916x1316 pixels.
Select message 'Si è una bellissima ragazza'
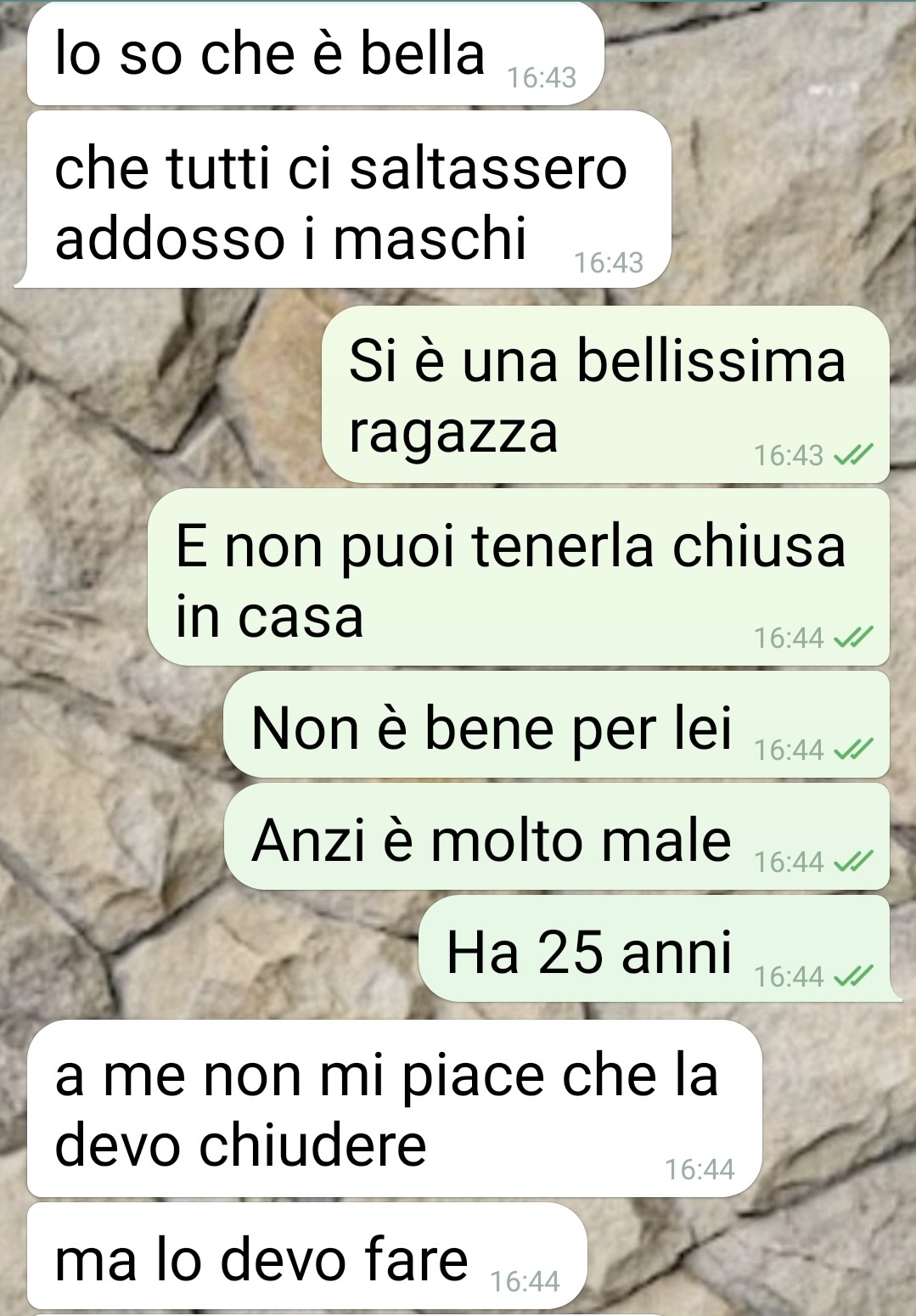[x=605, y=395]
